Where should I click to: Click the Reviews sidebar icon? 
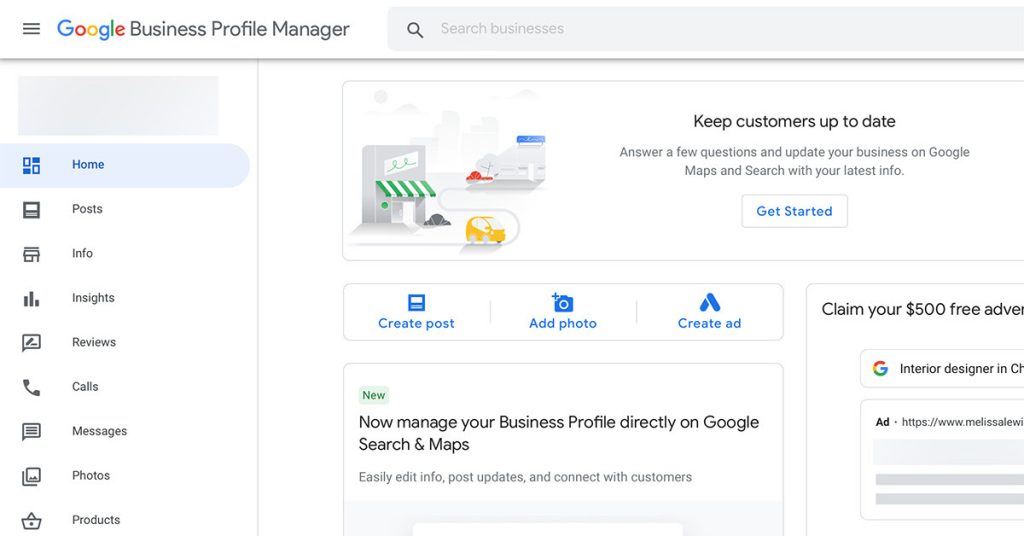pos(31,343)
